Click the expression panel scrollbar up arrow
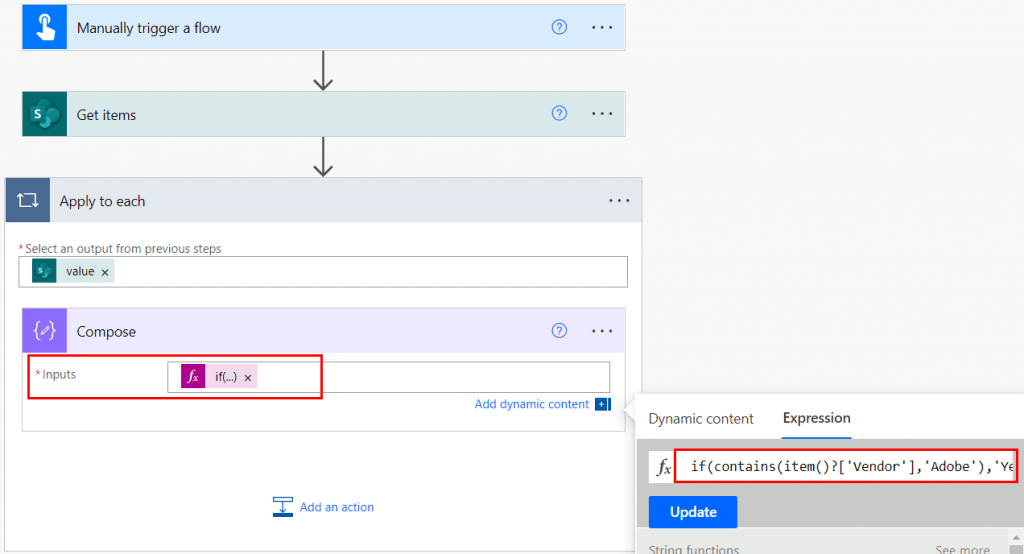This screenshot has height=554, width=1024. click(1016, 538)
